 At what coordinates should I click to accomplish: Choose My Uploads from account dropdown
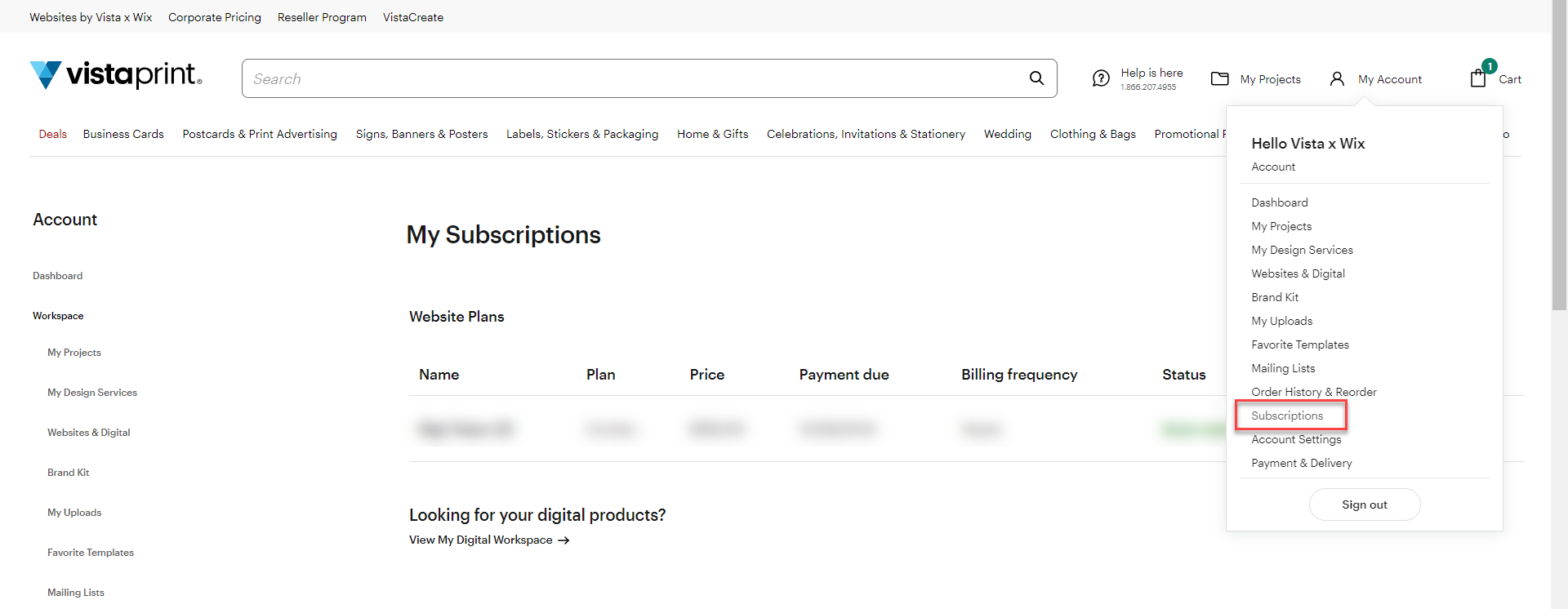point(1282,321)
